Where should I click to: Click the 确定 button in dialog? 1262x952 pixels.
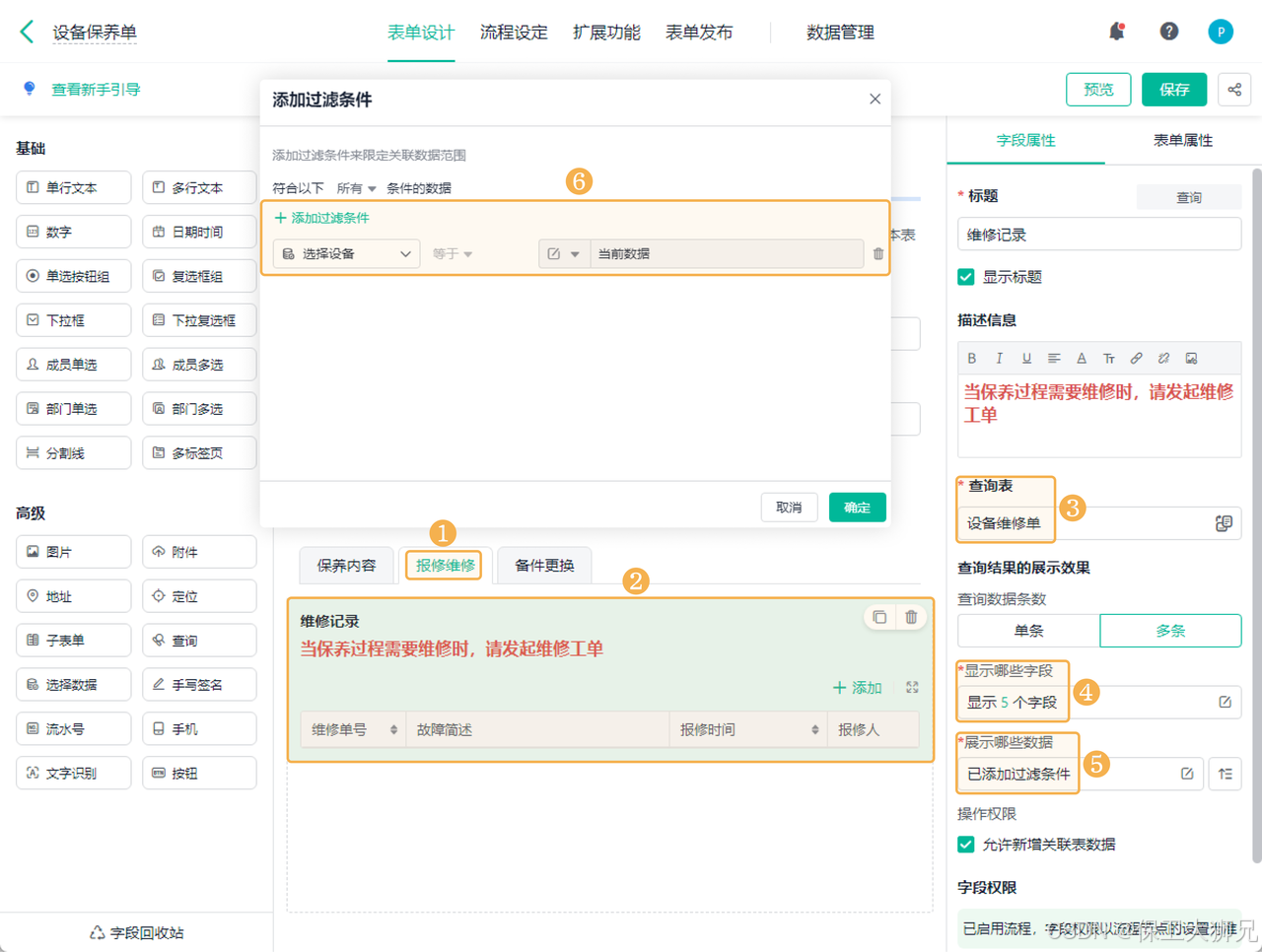[858, 508]
